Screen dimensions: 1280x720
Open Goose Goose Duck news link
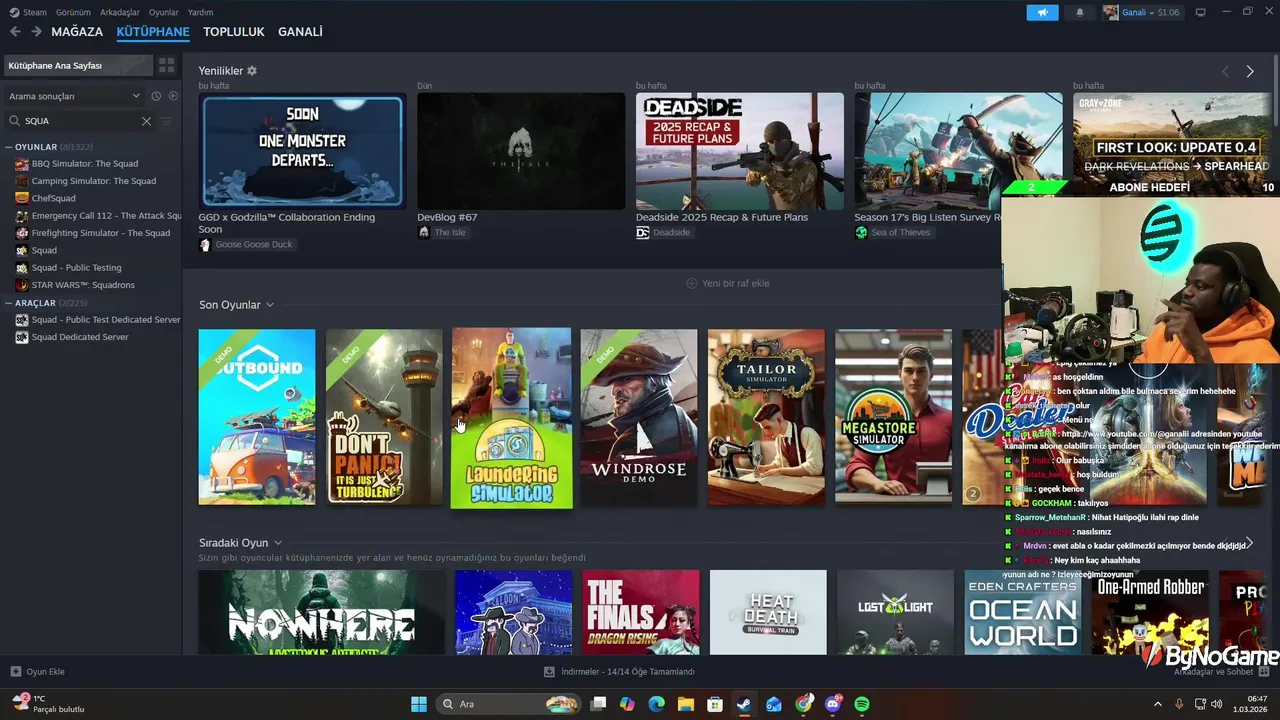(247, 245)
